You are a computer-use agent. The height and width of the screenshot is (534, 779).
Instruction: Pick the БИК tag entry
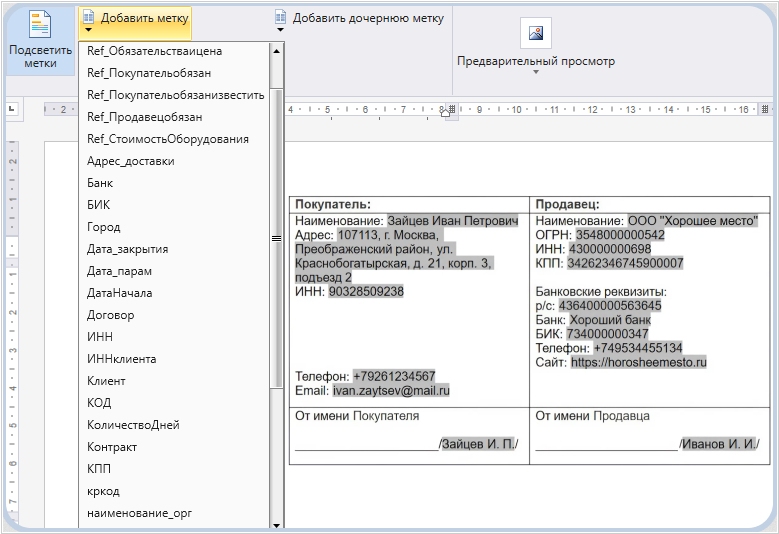tap(99, 205)
